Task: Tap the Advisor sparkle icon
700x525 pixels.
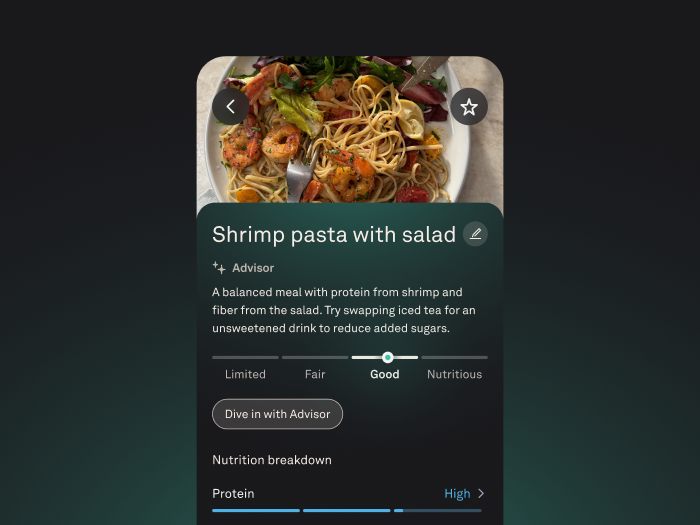Action: click(219, 268)
